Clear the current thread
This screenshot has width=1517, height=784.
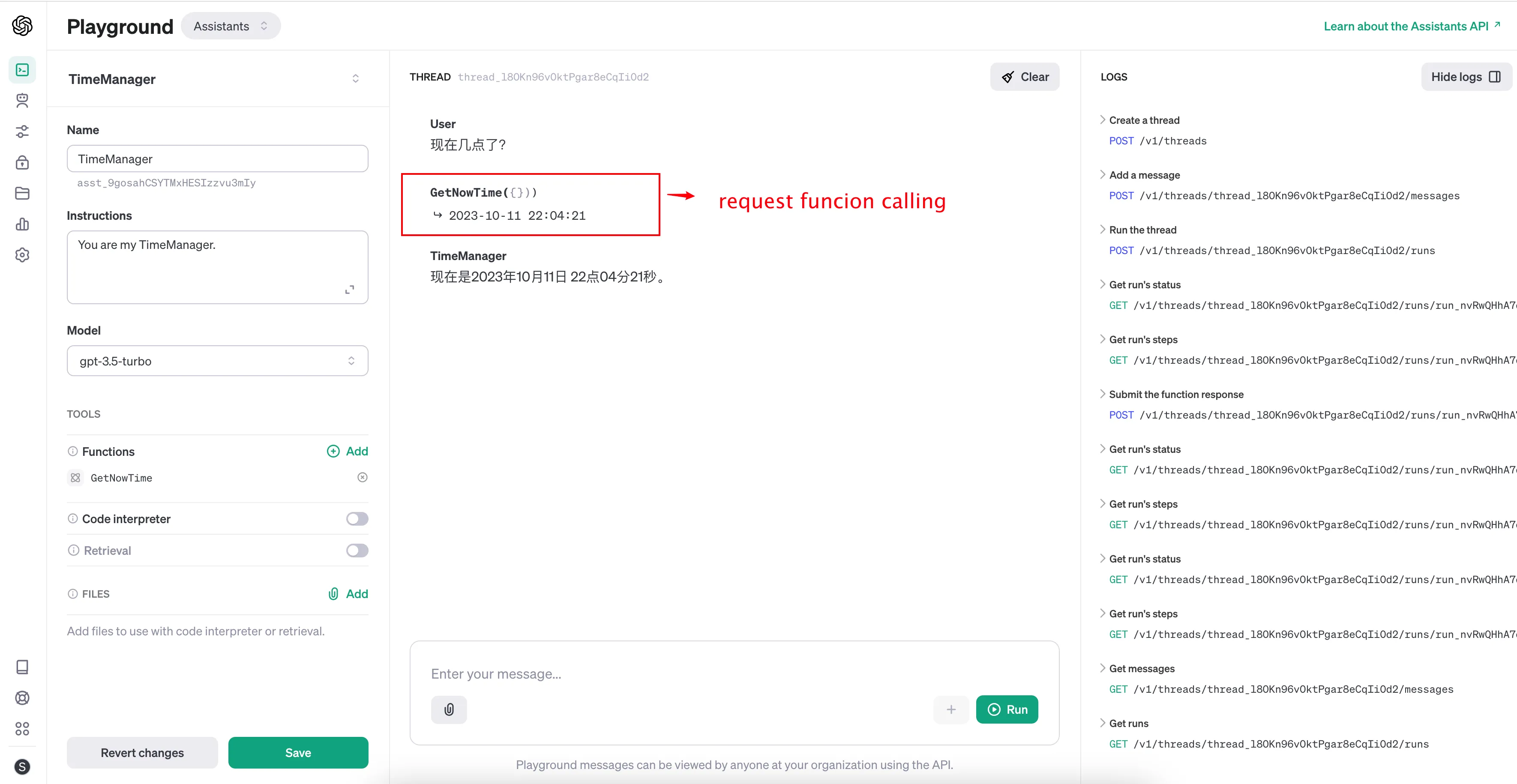(x=1024, y=77)
